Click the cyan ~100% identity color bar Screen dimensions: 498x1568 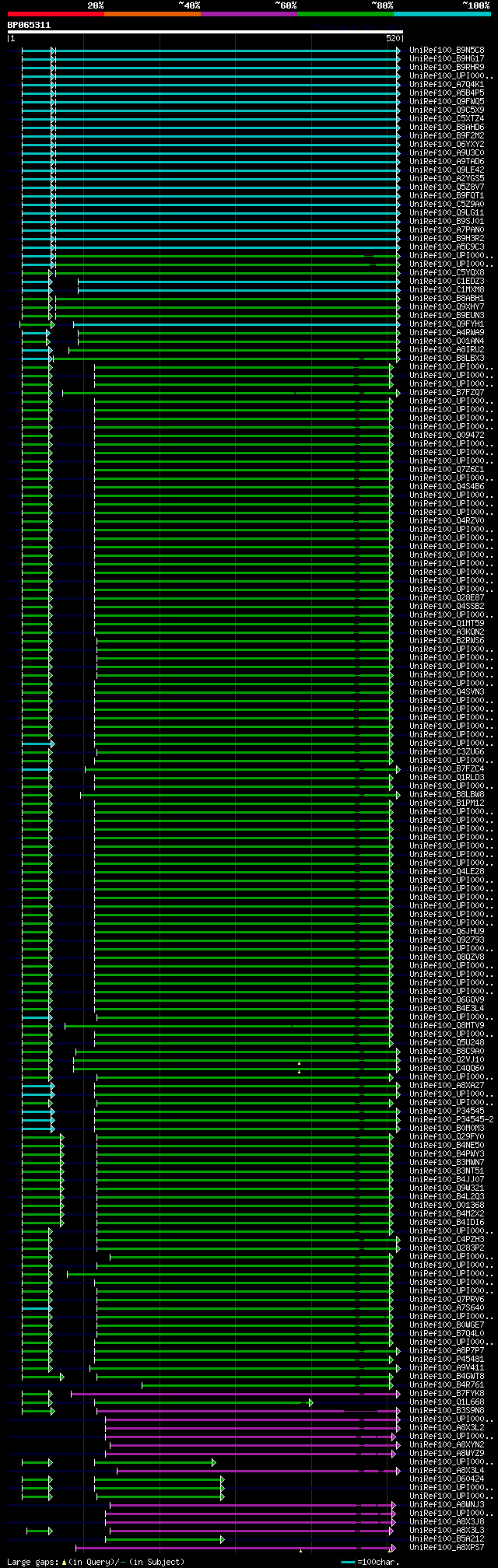(x=442, y=14)
